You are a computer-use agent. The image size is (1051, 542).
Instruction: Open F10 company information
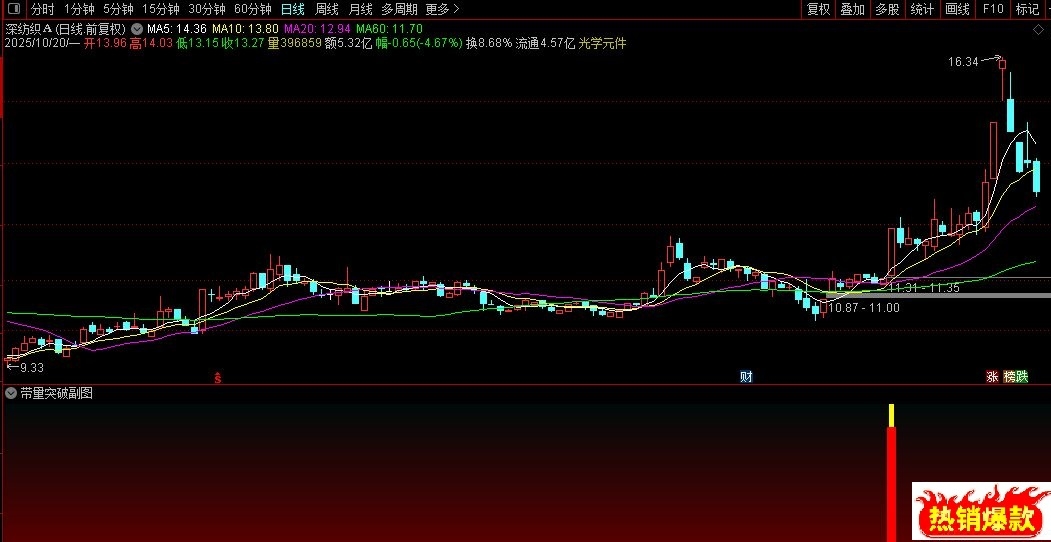pyautogui.click(x=993, y=9)
